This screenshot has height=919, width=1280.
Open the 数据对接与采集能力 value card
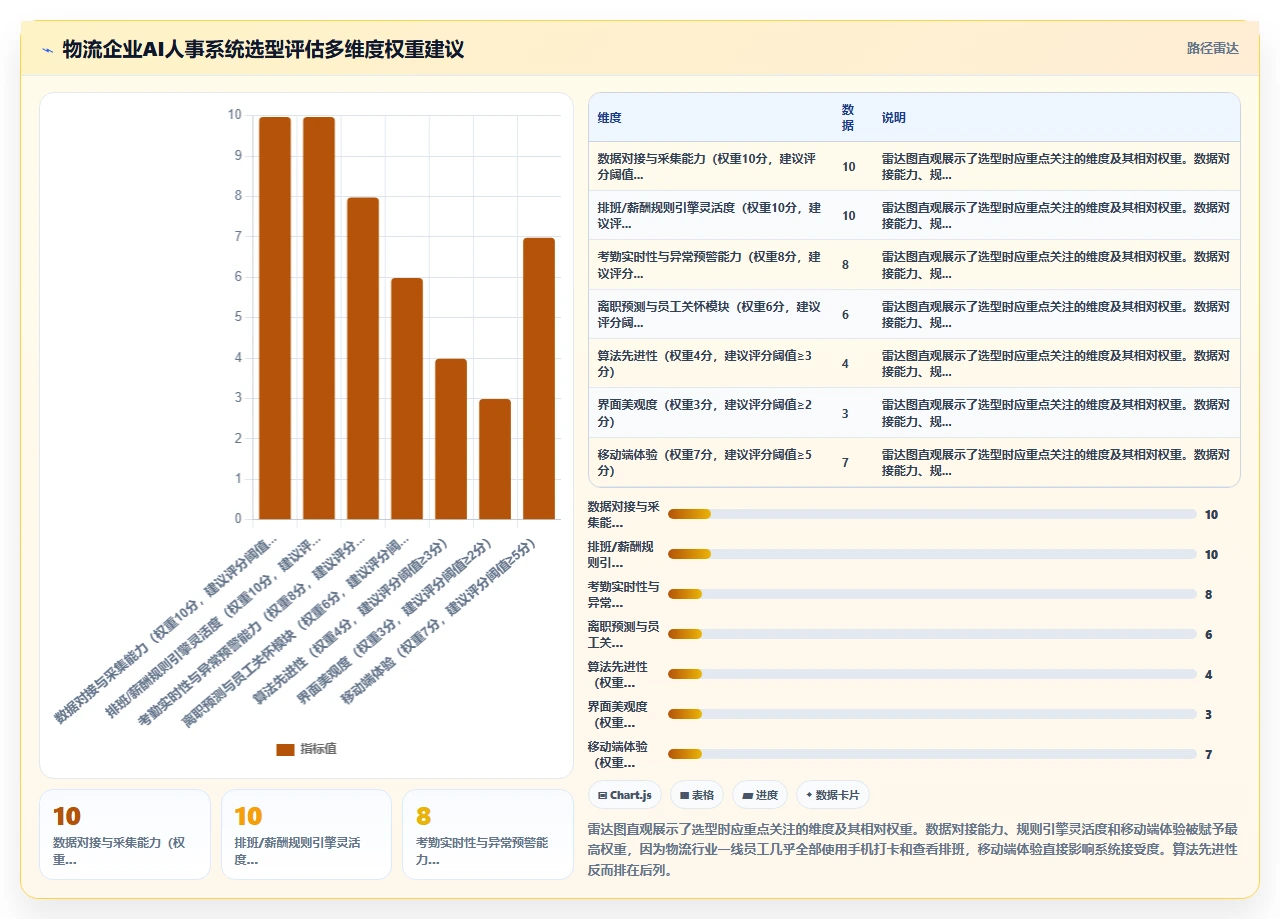pyautogui.click(x=125, y=834)
